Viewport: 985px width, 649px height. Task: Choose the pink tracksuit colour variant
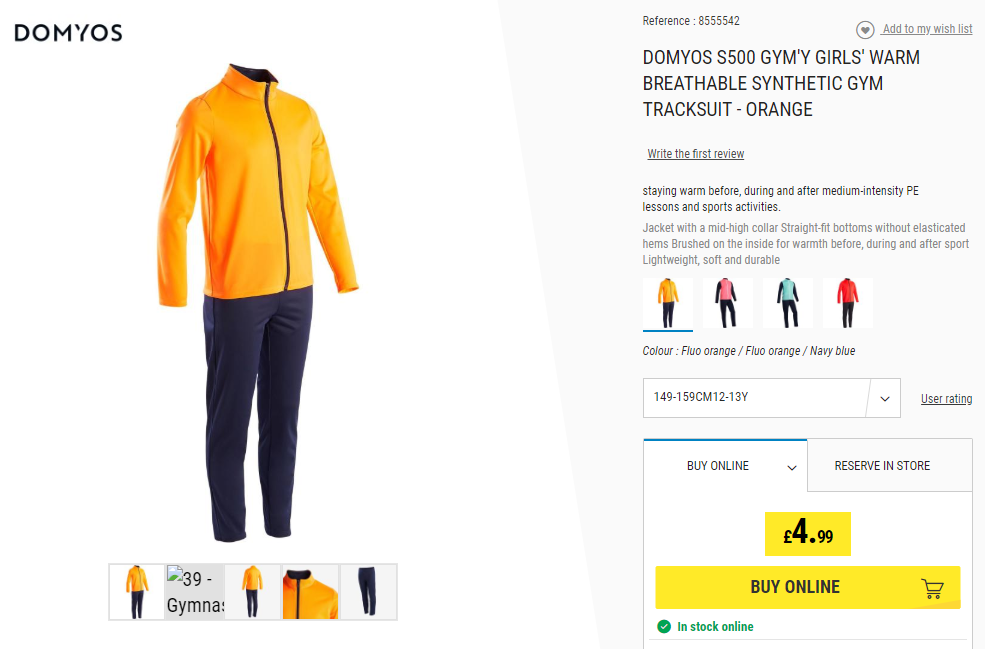727,303
